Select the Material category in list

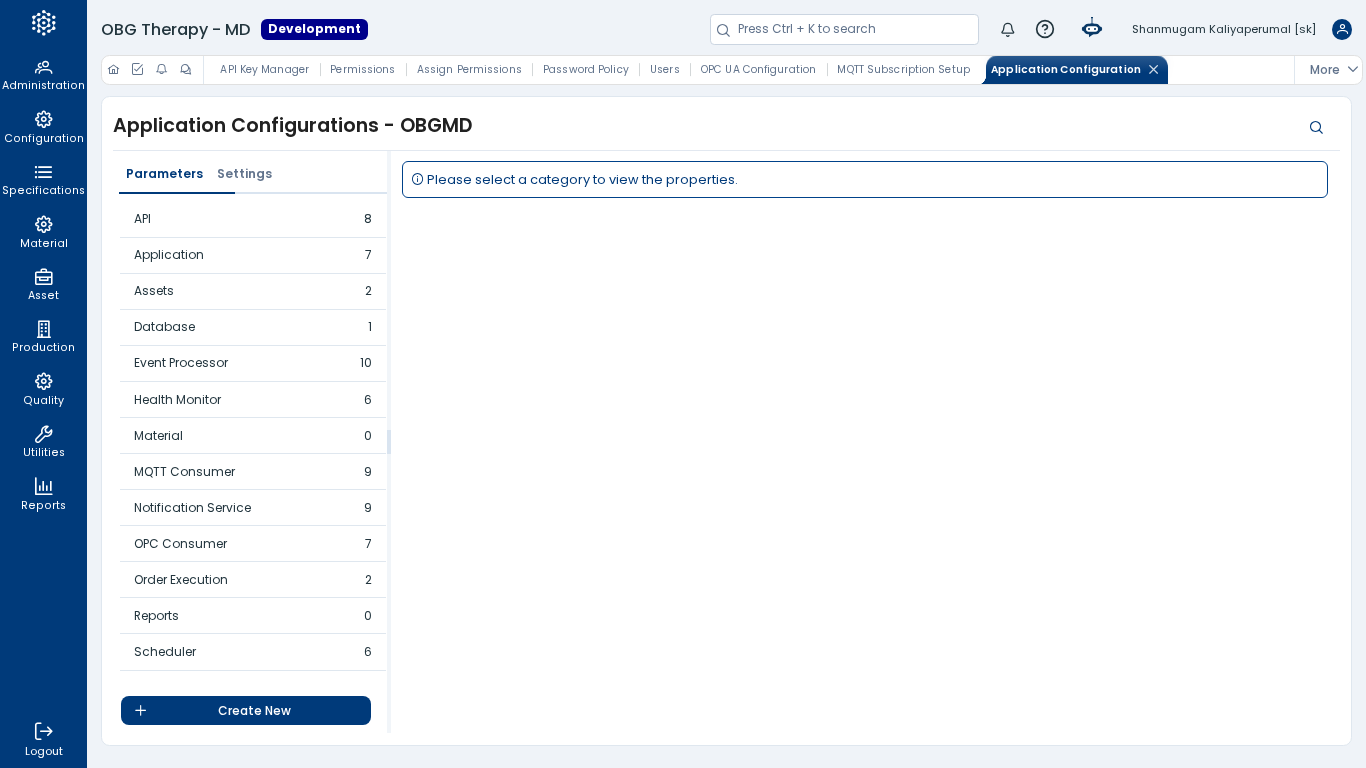(253, 435)
